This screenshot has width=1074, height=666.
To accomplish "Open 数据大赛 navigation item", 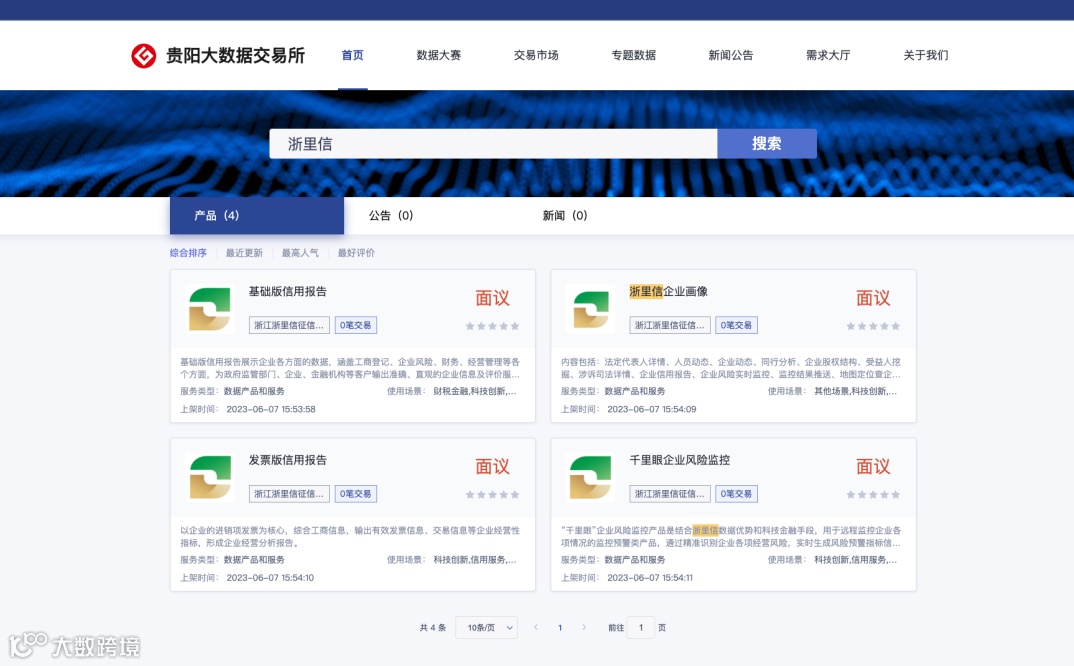I will (x=438, y=56).
